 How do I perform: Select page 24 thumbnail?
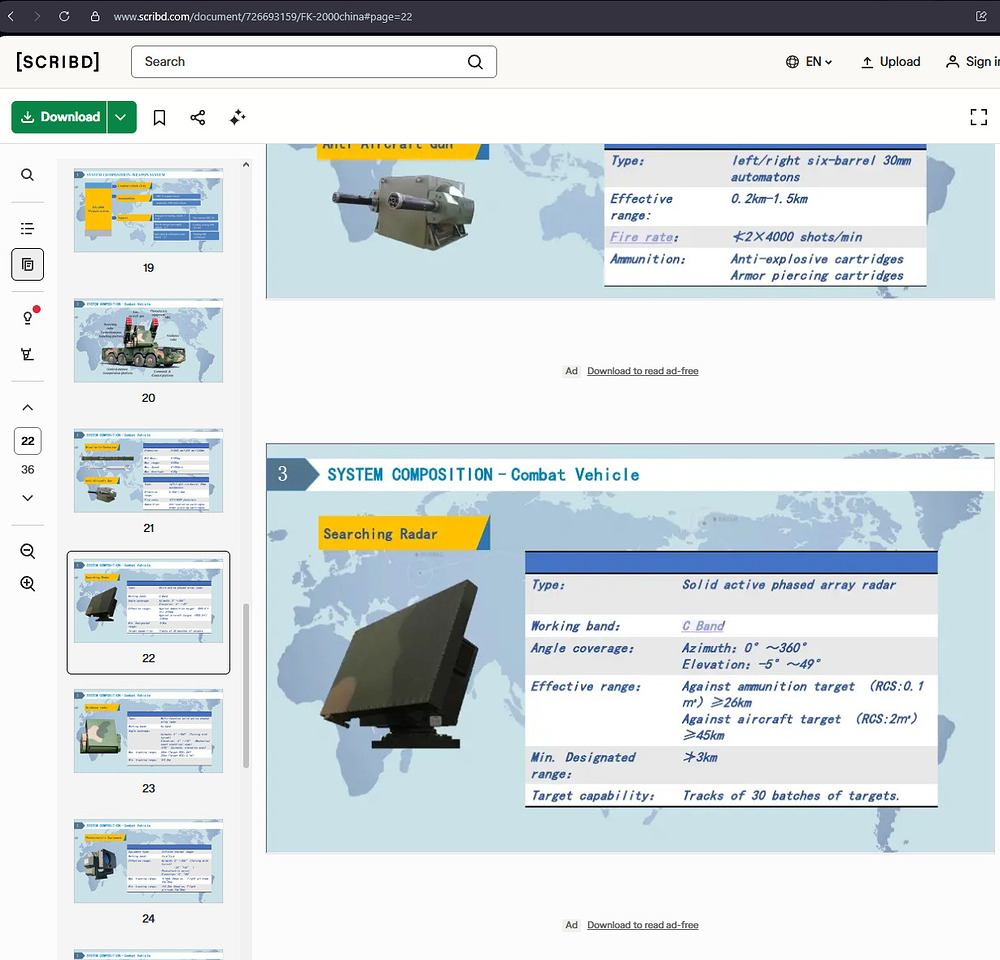pos(149,861)
